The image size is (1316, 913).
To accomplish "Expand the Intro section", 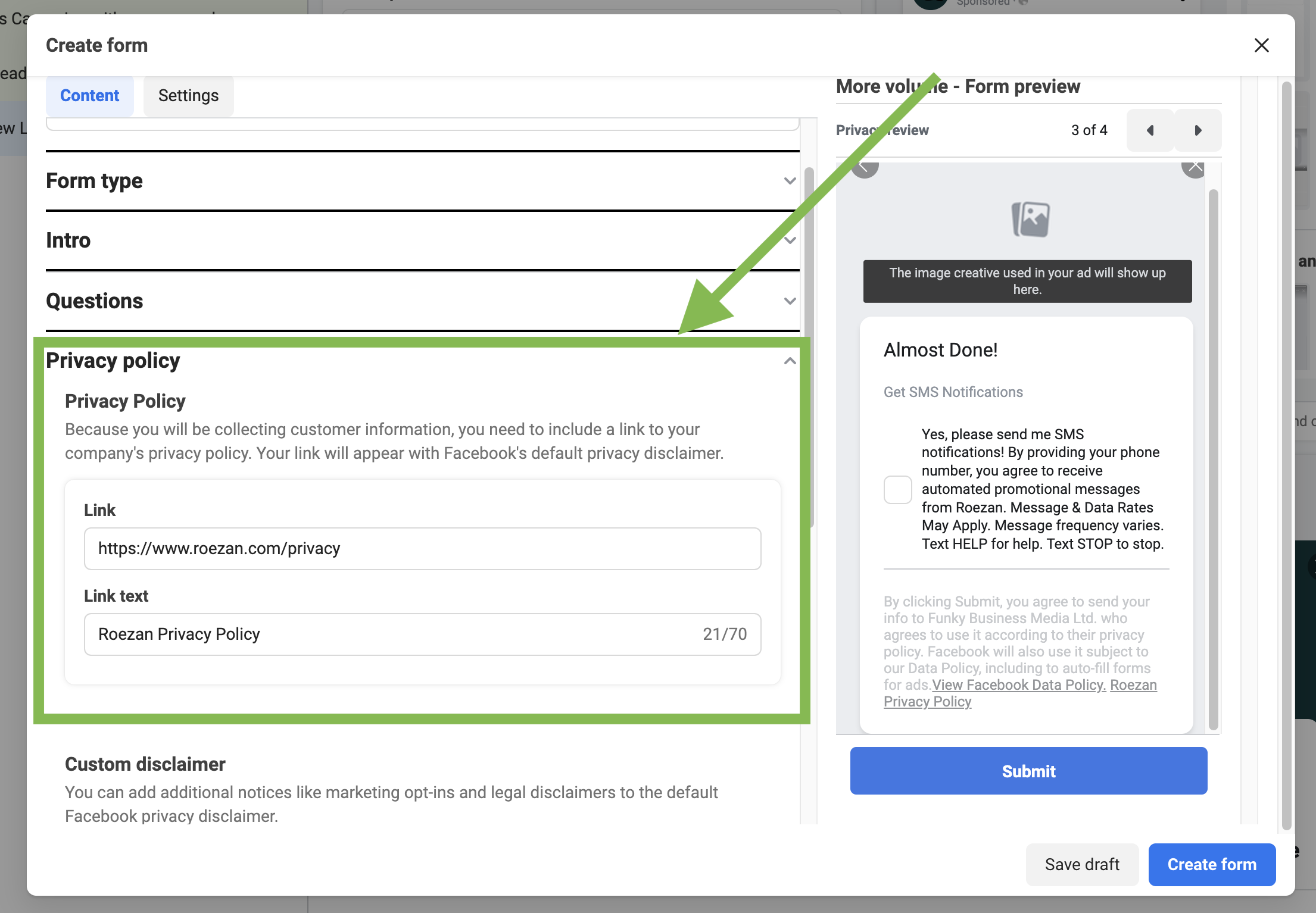I will (790, 240).
